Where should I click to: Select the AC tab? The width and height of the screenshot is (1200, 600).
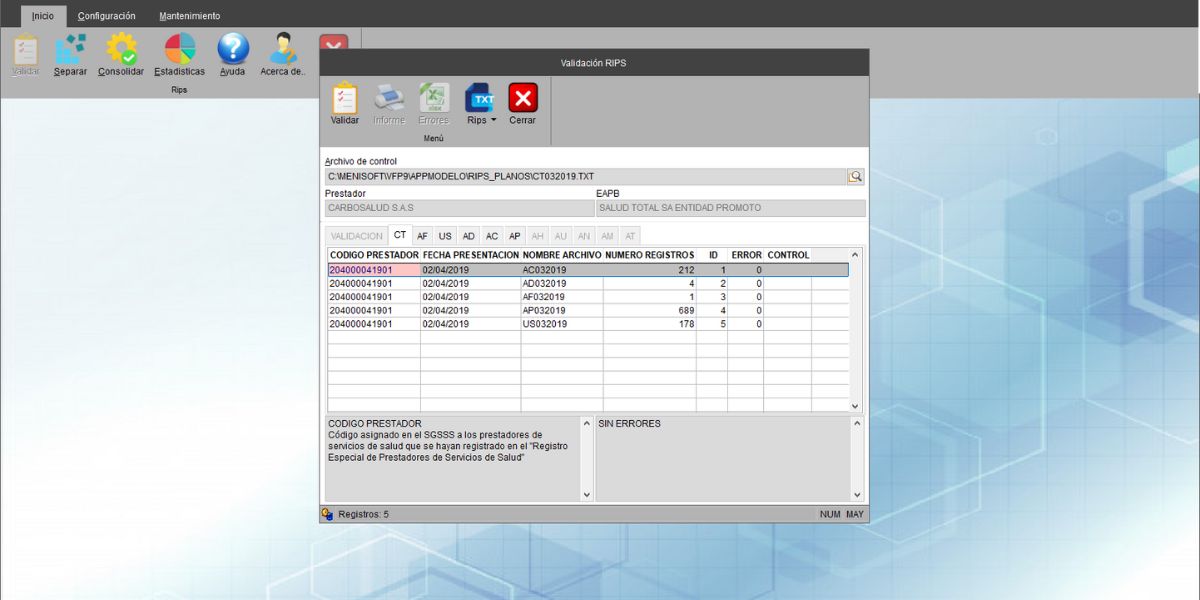(491, 236)
